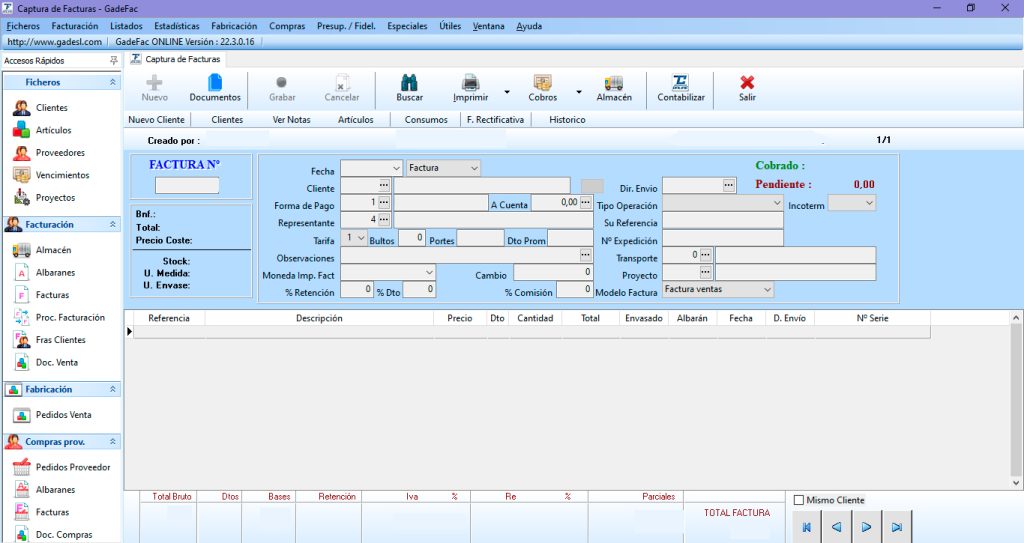Expand the Modelo Factura dropdown

point(767,290)
